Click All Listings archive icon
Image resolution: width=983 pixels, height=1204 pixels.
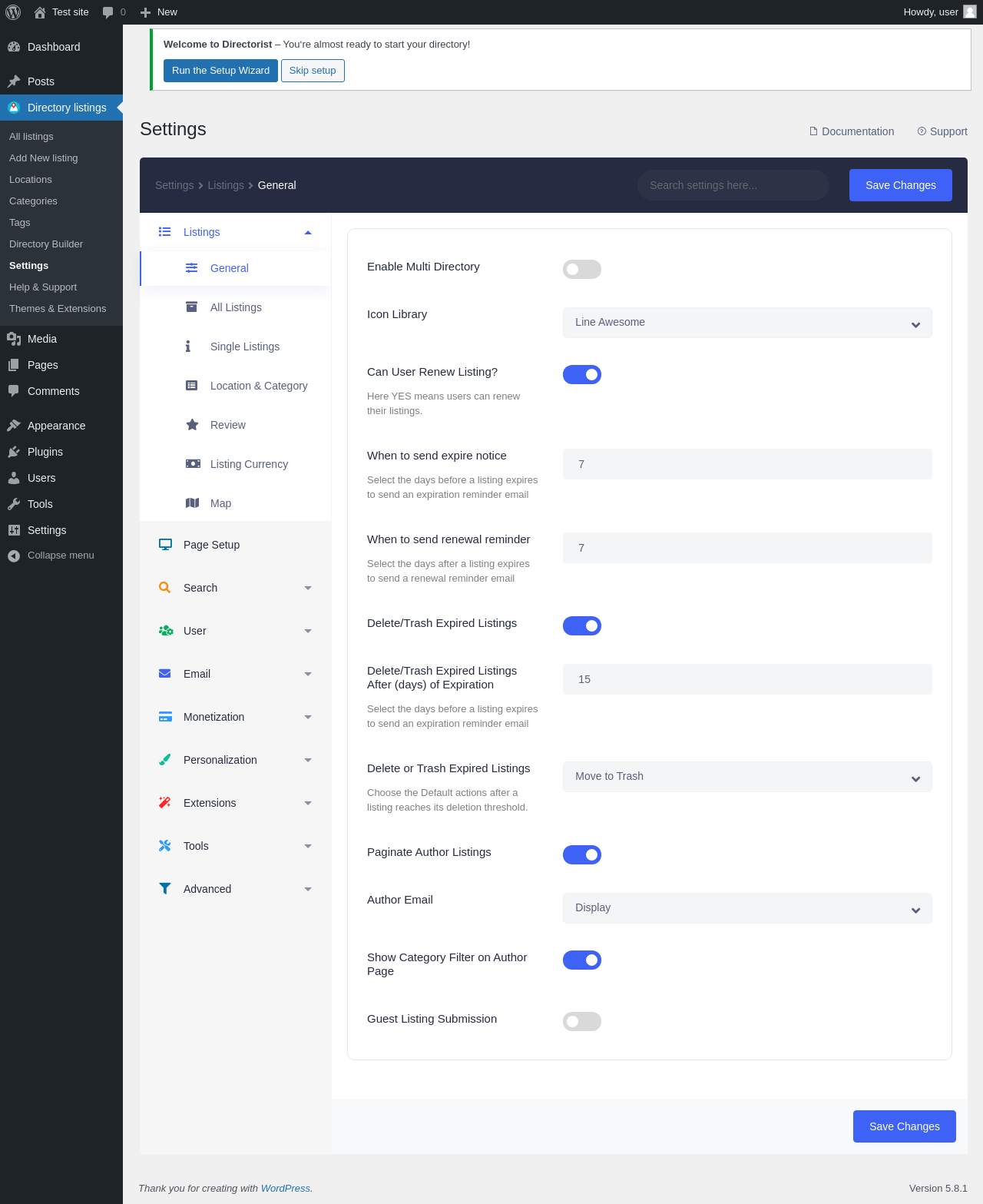point(192,307)
